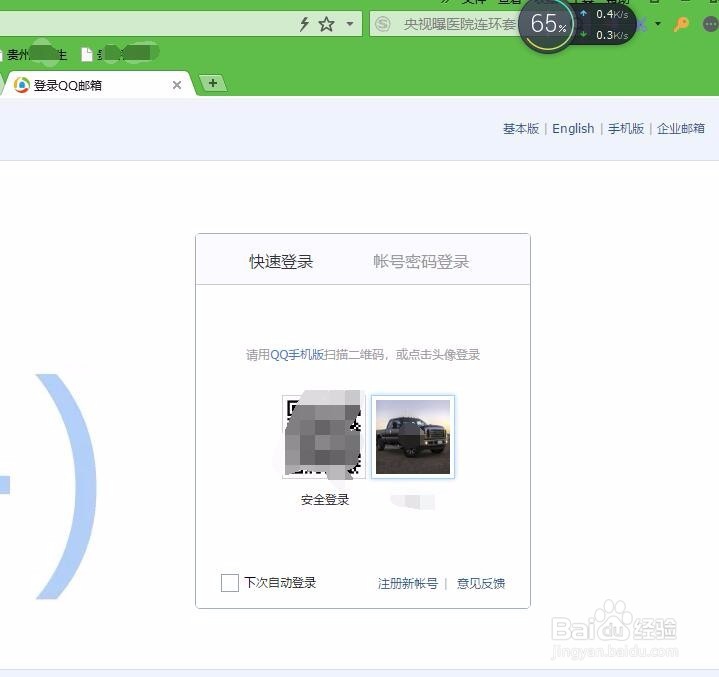719x677 pixels.
Task: Open a new tab with plus button
Action: (213, 83)
